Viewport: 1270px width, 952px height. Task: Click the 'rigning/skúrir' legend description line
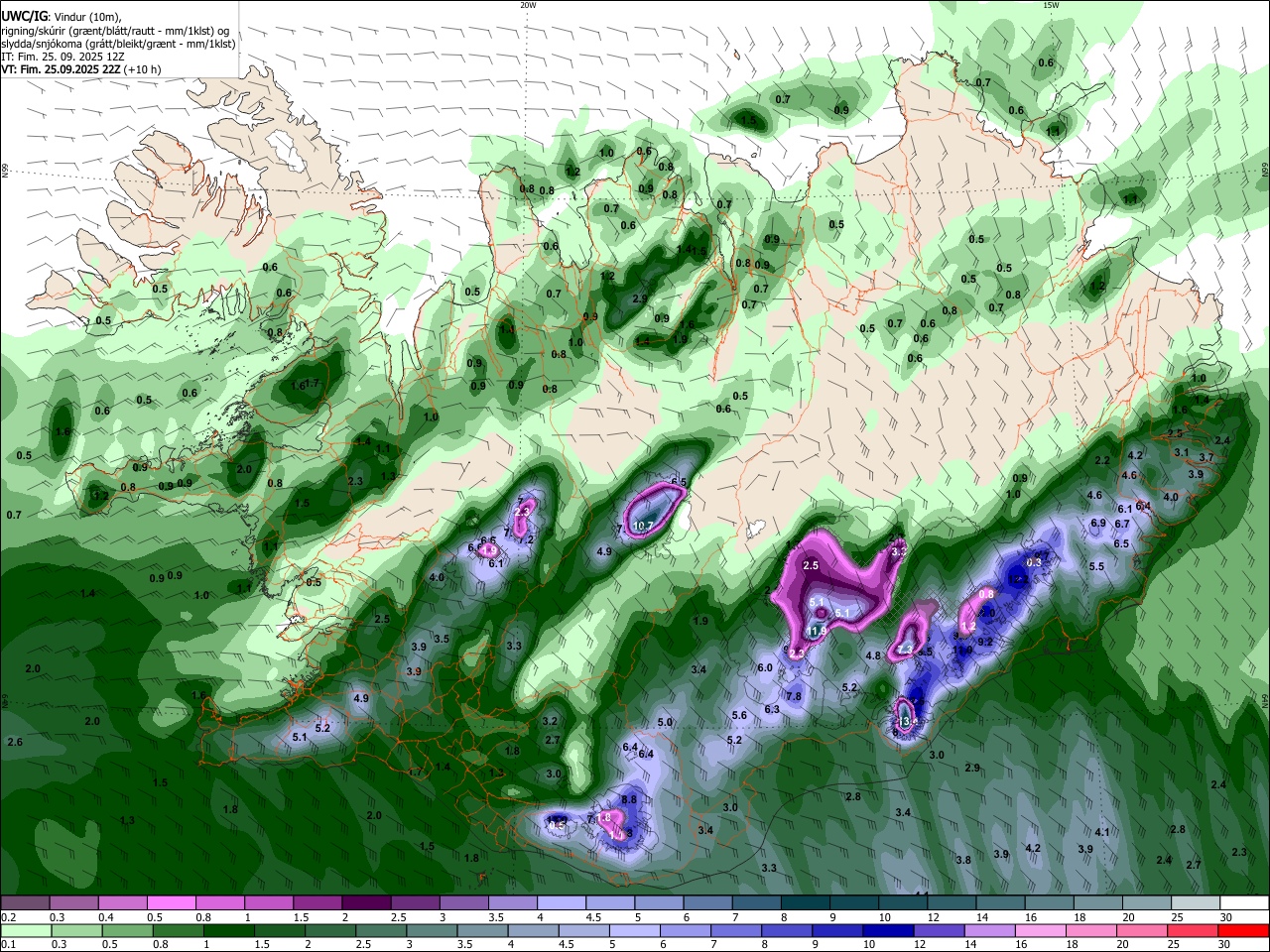tap(115, 30)
